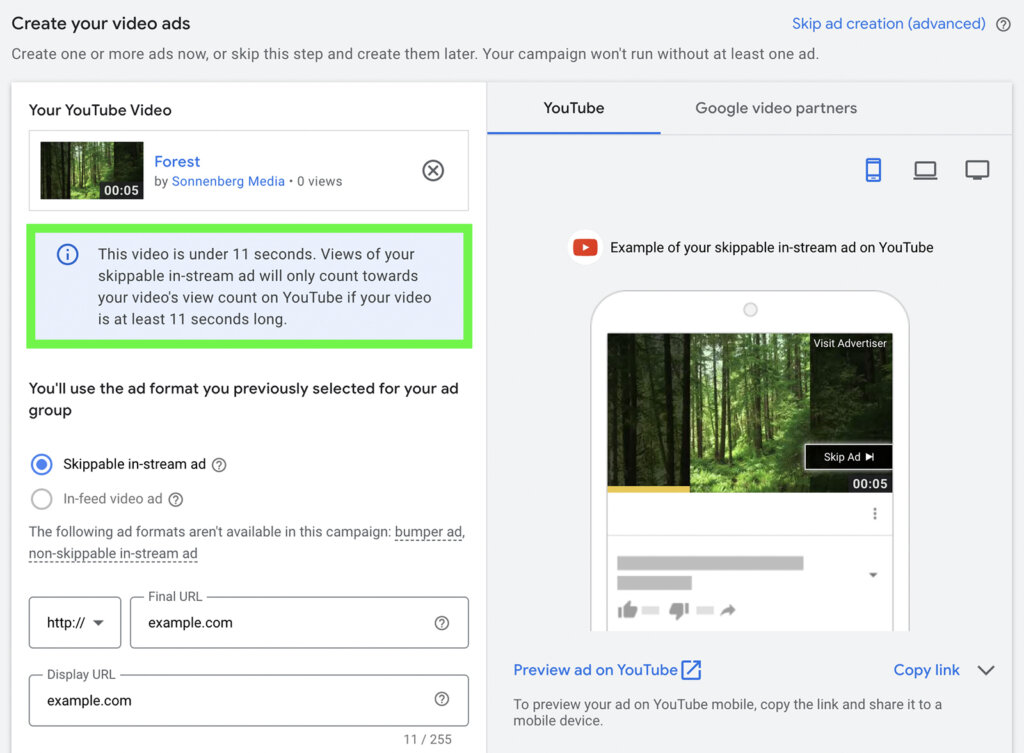The height and width of the screenshot is (753, 1024).
Task: Click the YouTube play logo icon
Action: tap(584, 247)
